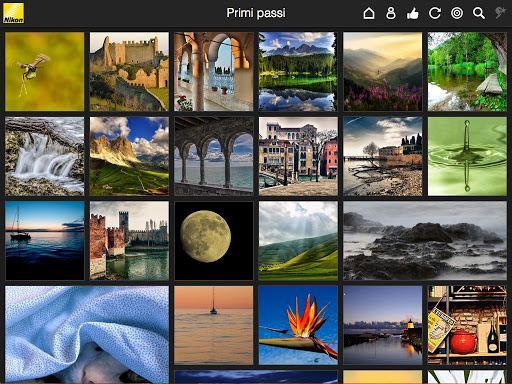512x384 pixels.
Task: Open the misty rocky shoreline photo
Action: (425, 241)
